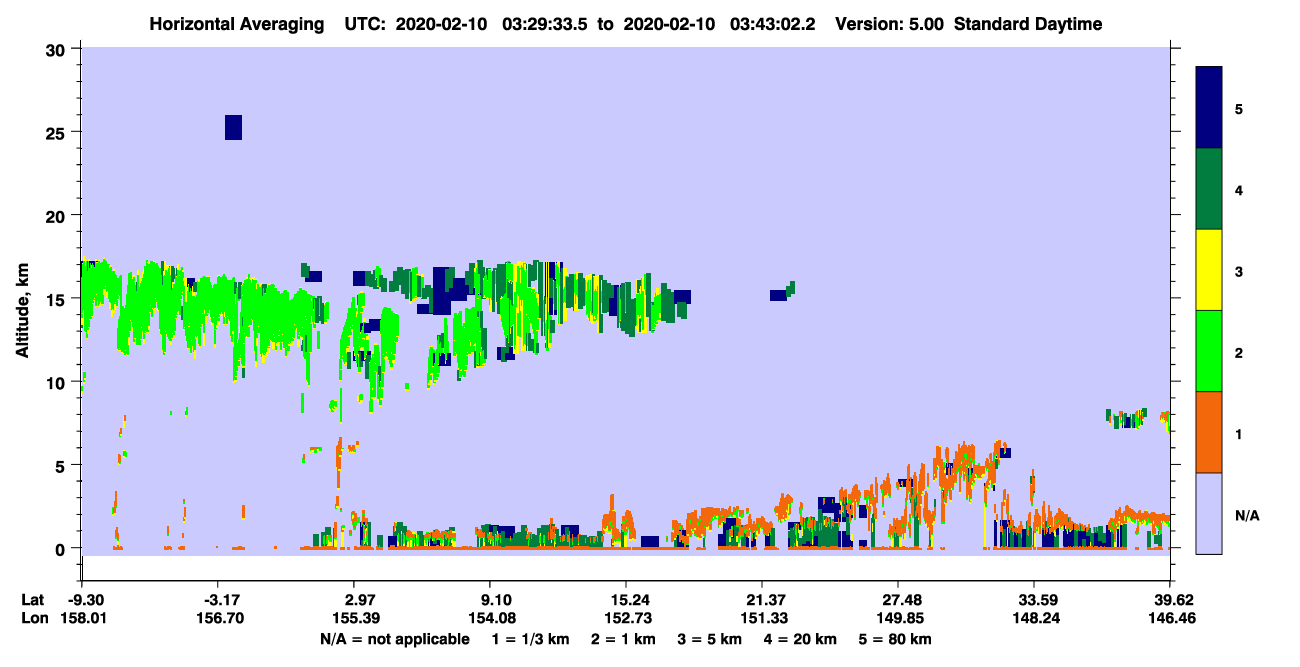Click longitude value 156.70
Viewport: 1300px width, 667px height.
coord(219,618)
